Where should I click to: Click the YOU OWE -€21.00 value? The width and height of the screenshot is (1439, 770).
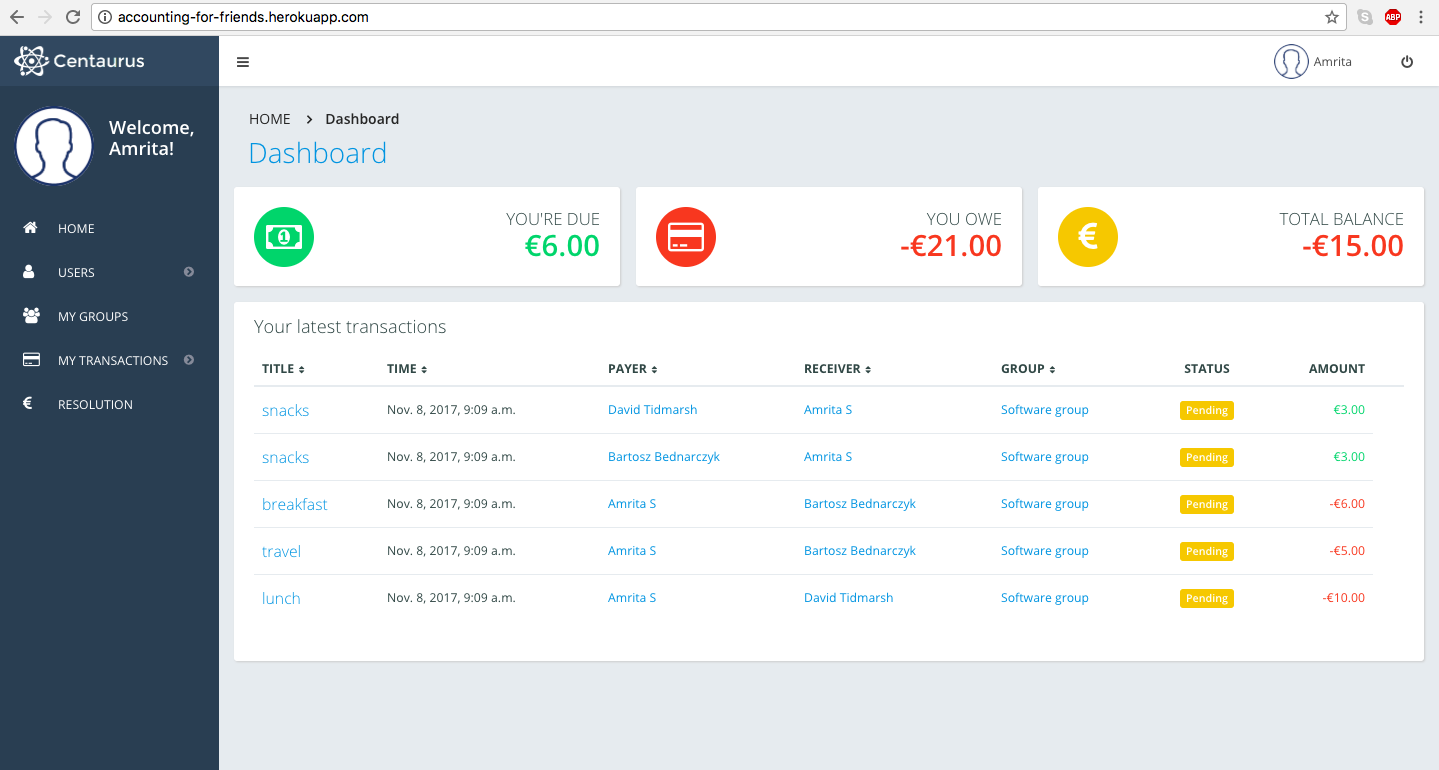click(951, 246)
